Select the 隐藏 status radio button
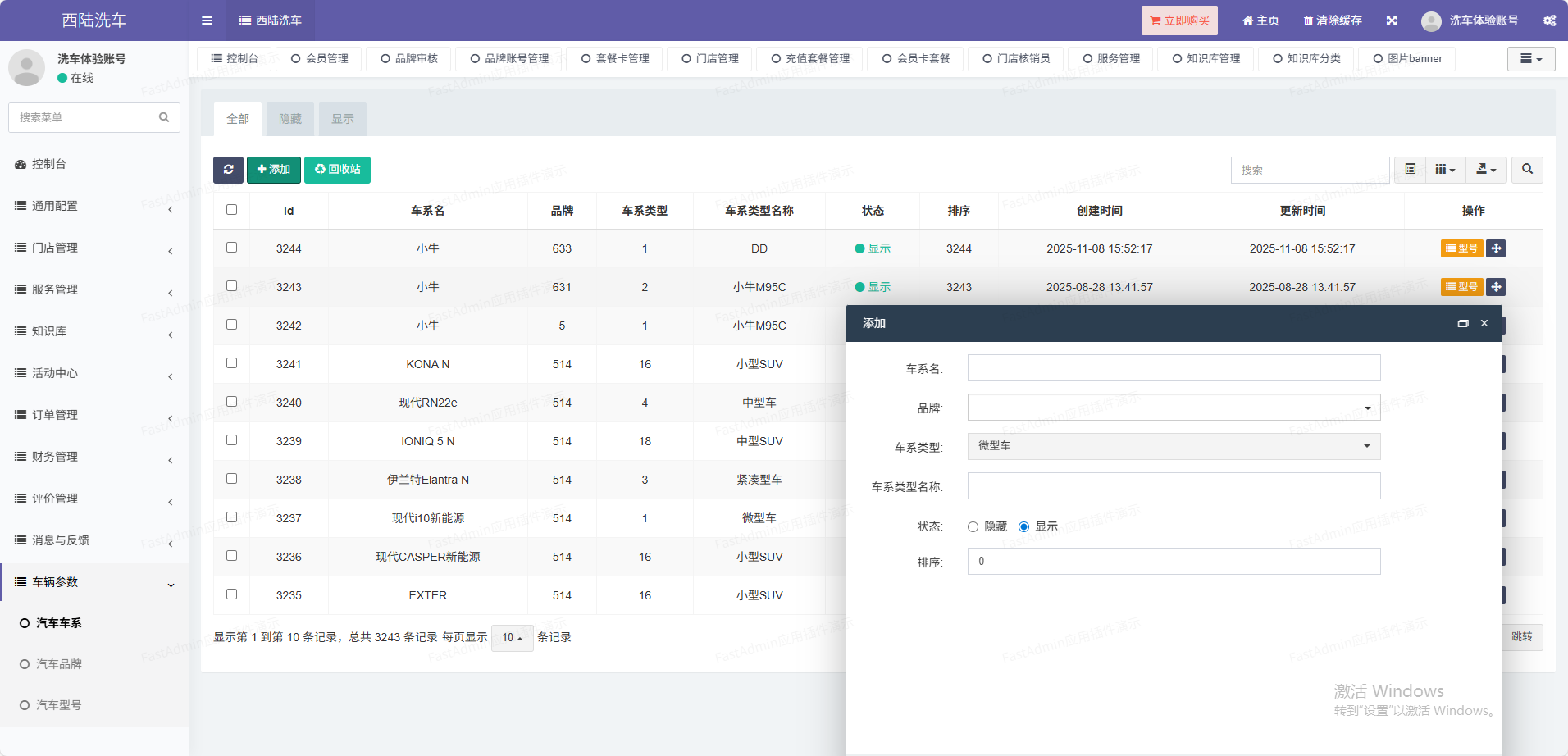Viewport: 1568px width, 756px height. point(973,526)
